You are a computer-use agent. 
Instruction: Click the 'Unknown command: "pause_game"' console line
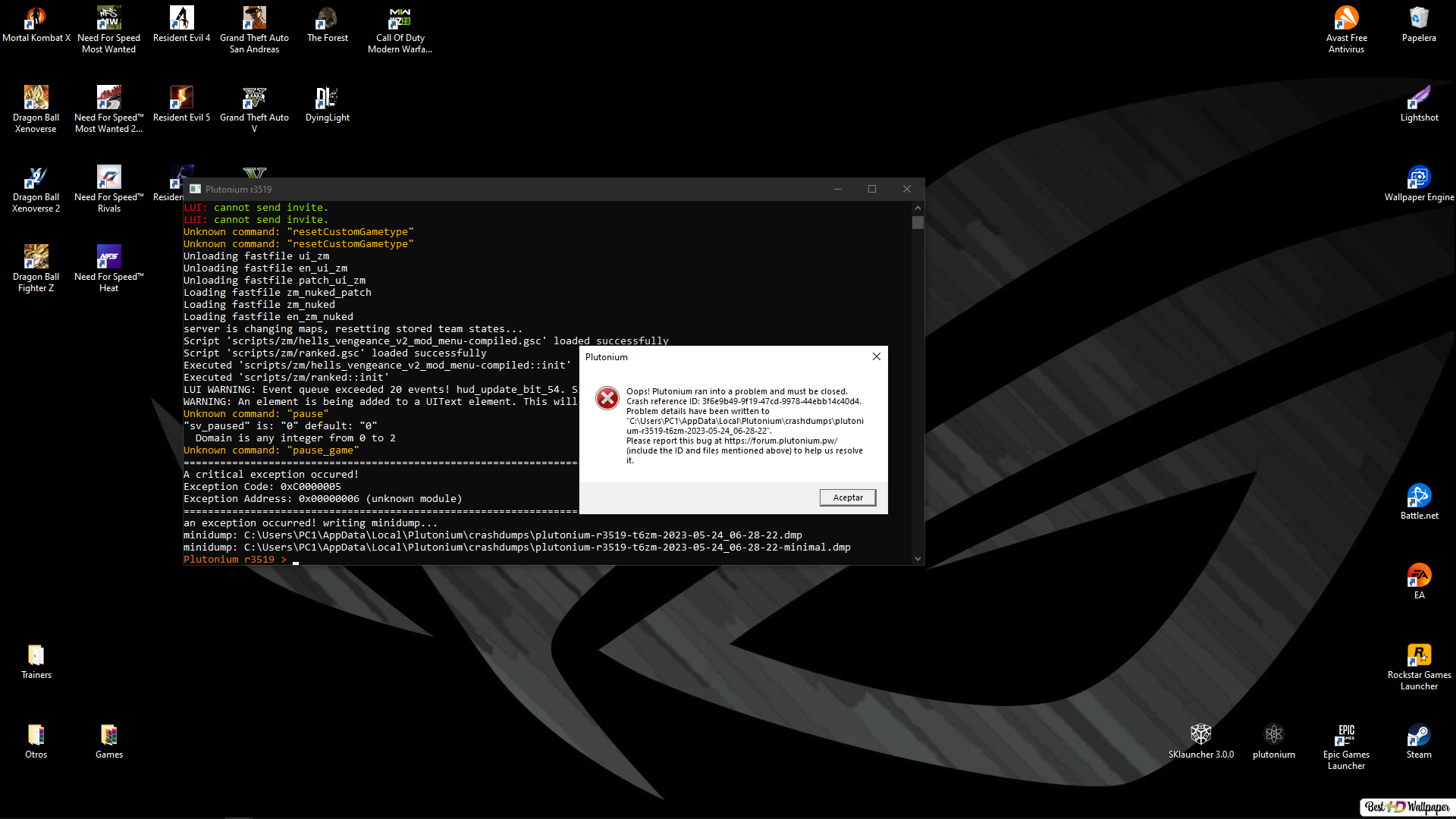pyautogui.click(x=271, y=450)
